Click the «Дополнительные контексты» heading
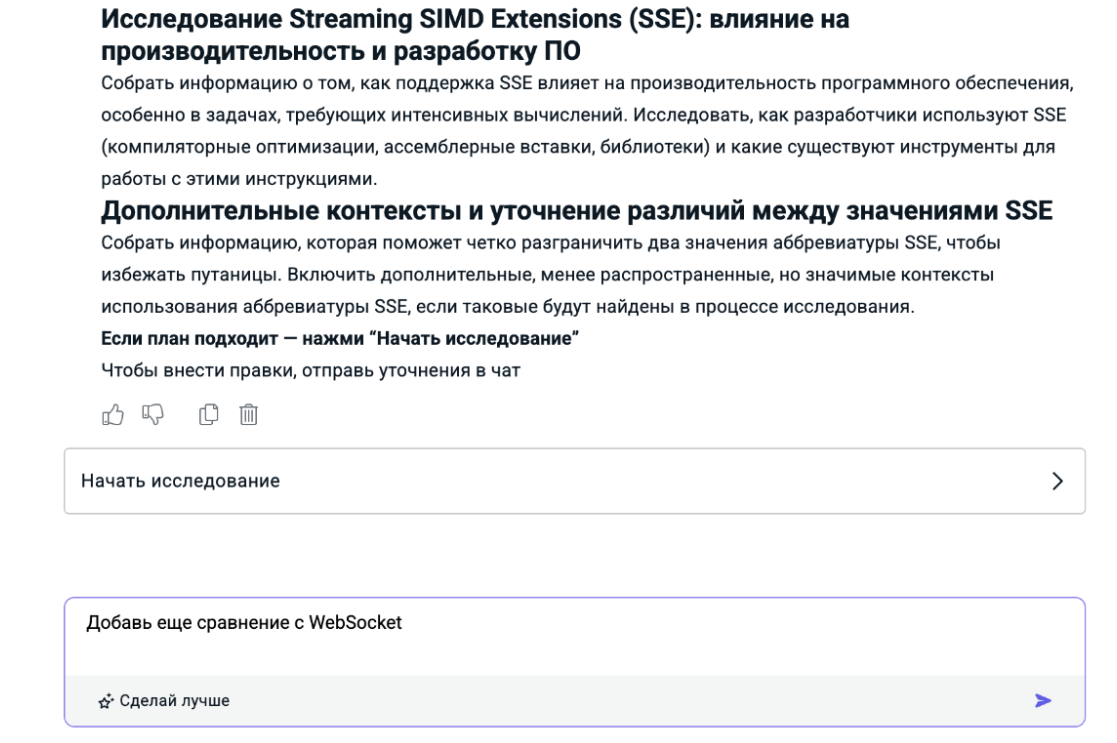This screenshot has height=743, width=1117. (x=577, y=212)
